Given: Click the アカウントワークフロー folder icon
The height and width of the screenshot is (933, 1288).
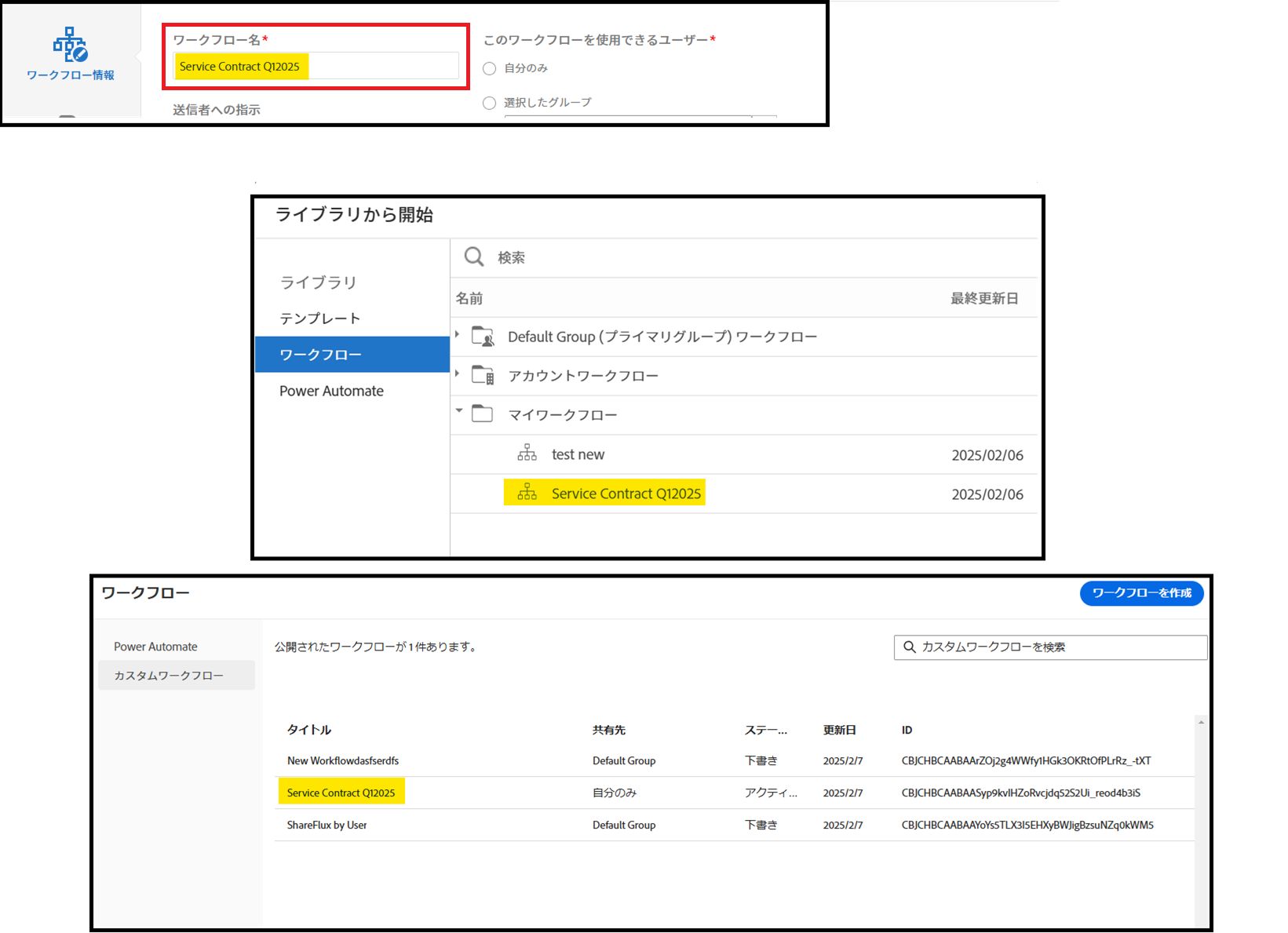Looking at the screenshot, I should (483, 375).
